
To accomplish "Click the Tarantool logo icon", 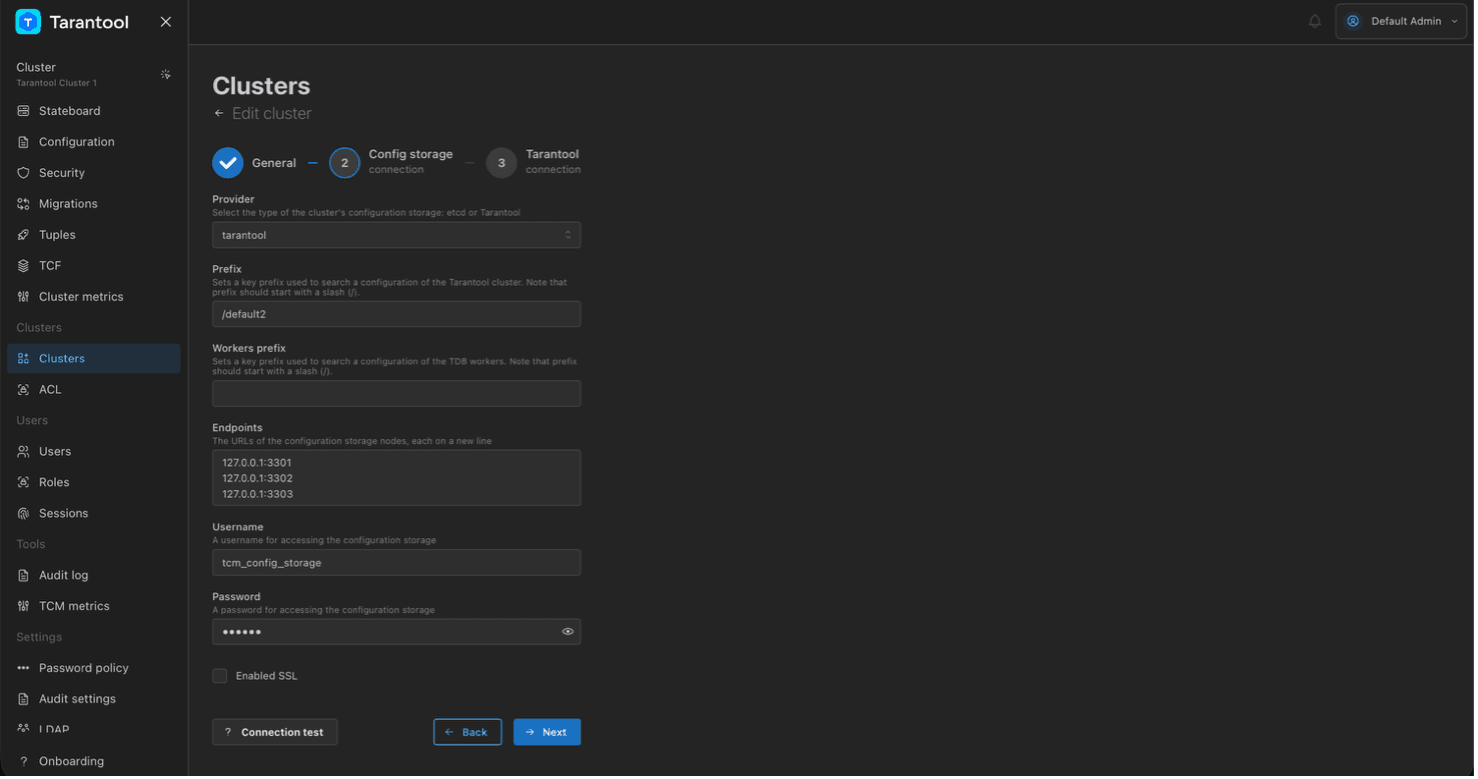I will point(28,22).
